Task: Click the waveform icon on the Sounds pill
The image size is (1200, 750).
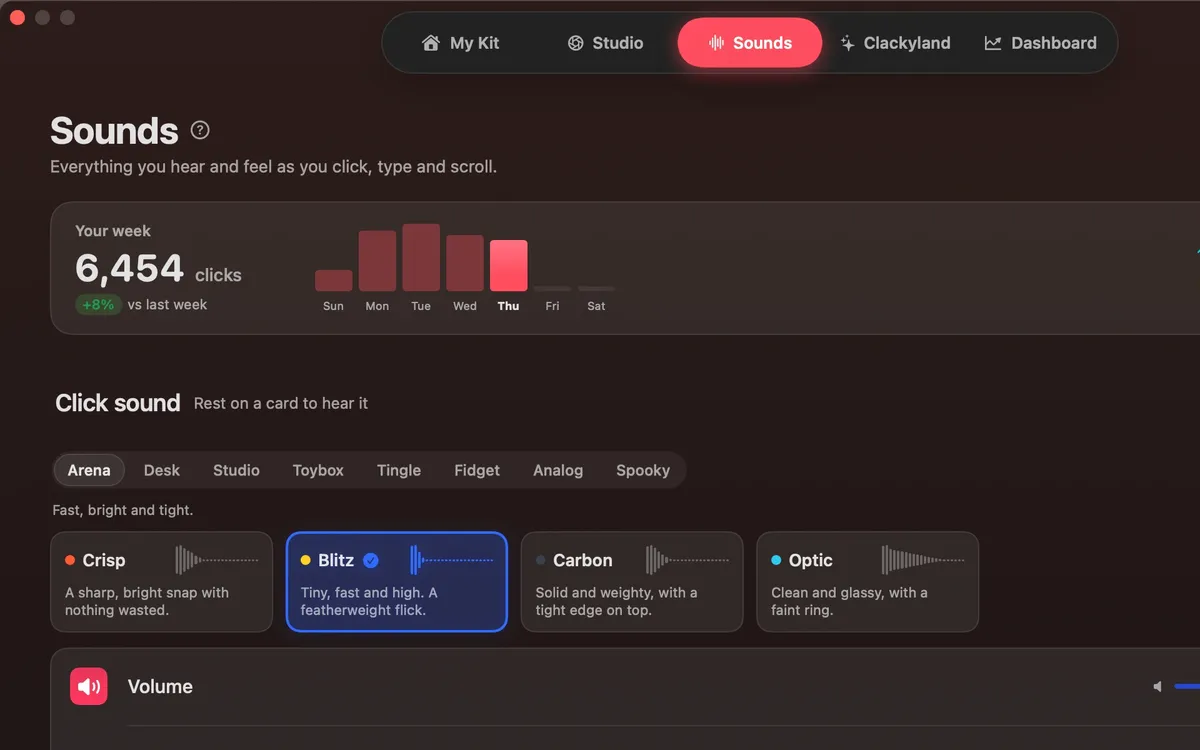Action: click(716, 43)
